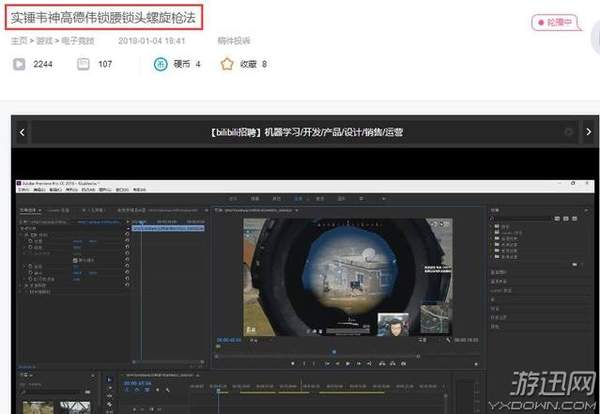Show previous banner with the left arrow
The height and width of the screenshot is (414, 600).
(x=22, y=132)
